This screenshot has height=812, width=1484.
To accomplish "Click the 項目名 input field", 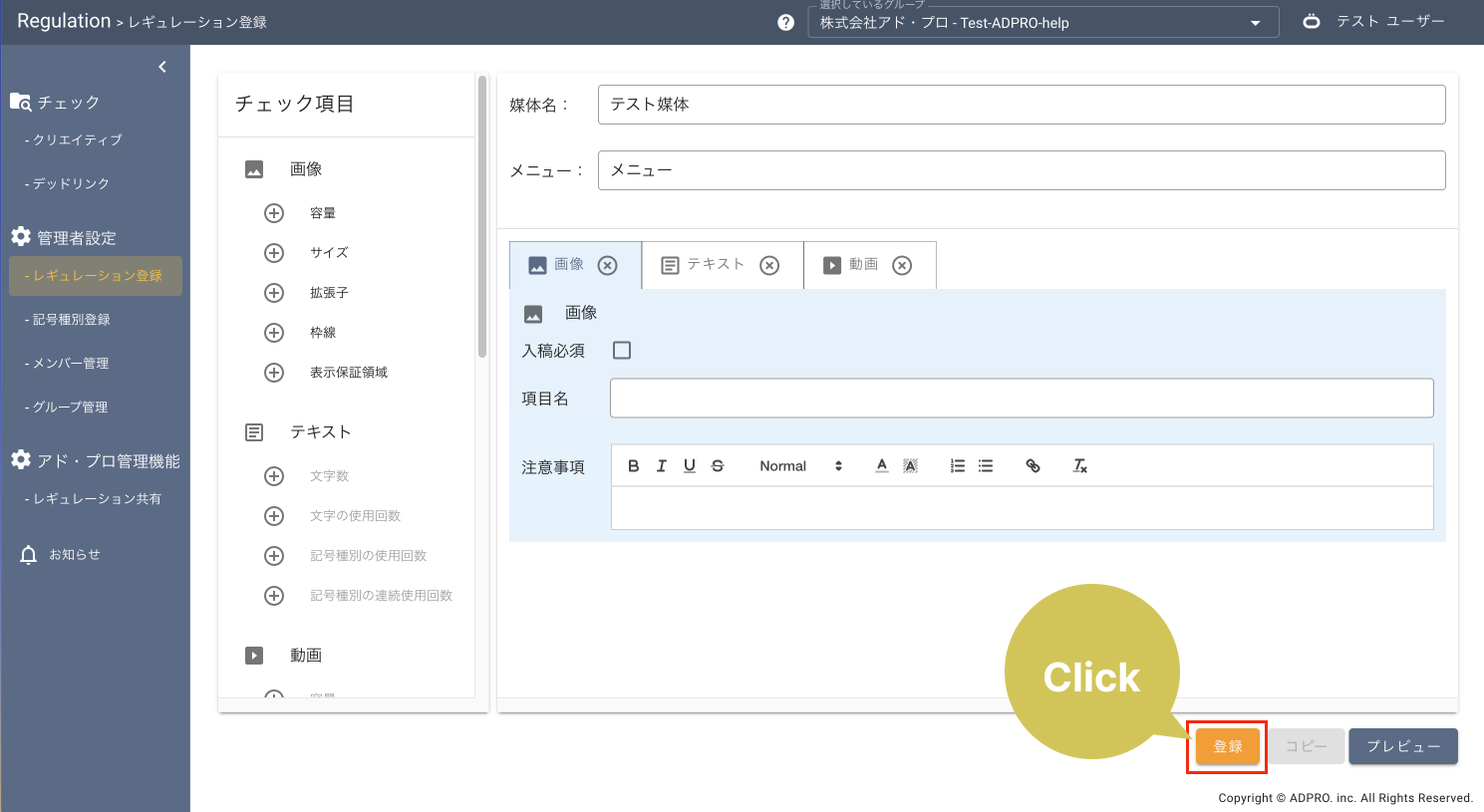I will pyautogui.click(x=1021, y=399).
